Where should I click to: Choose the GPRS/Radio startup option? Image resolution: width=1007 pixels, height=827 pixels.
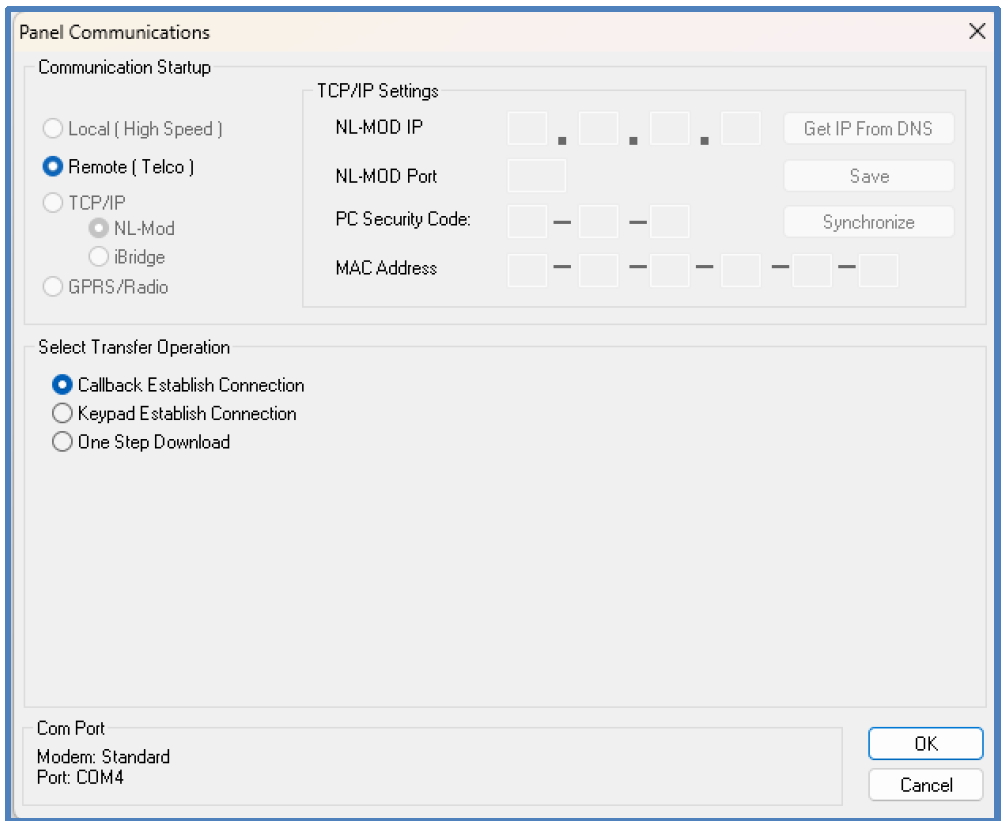pos(52,287)
